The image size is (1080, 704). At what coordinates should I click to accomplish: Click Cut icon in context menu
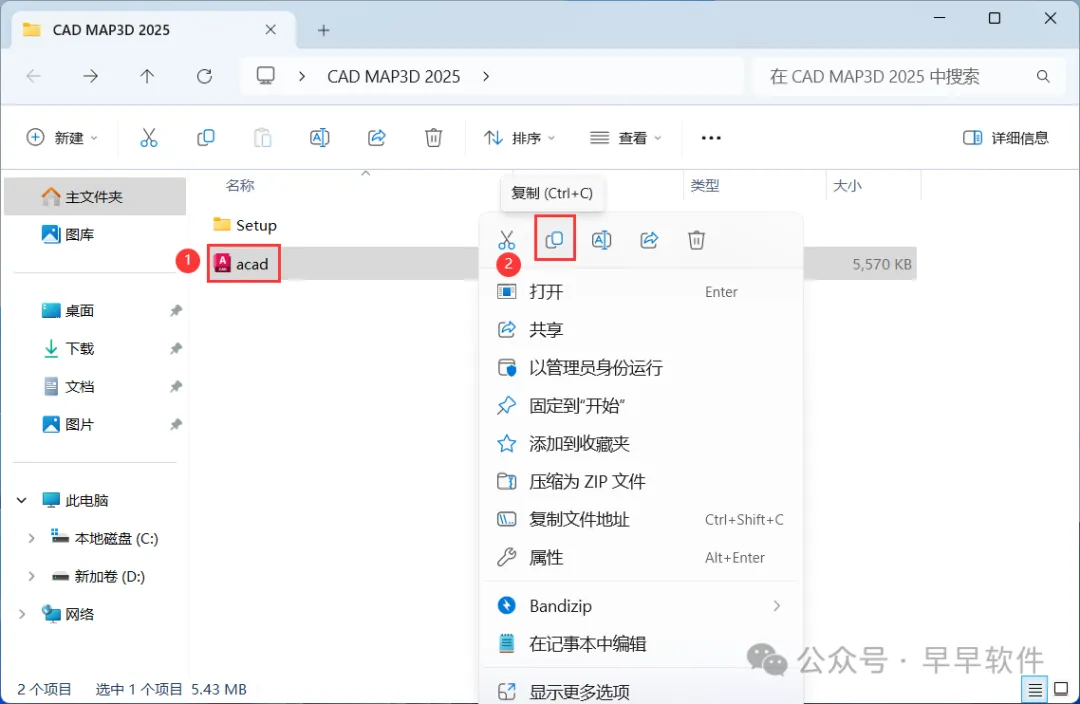point(506,240)
